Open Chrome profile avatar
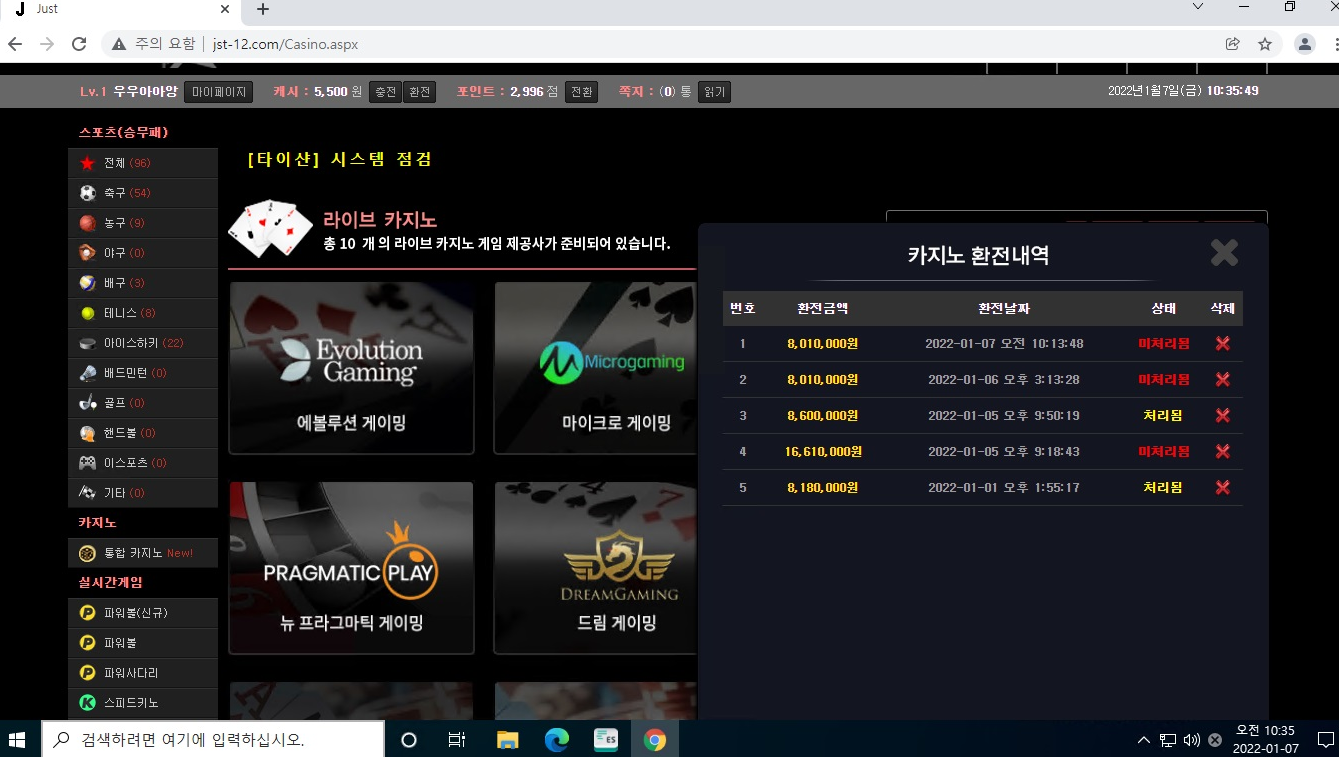1339x757 pixels. point(1305,44)
